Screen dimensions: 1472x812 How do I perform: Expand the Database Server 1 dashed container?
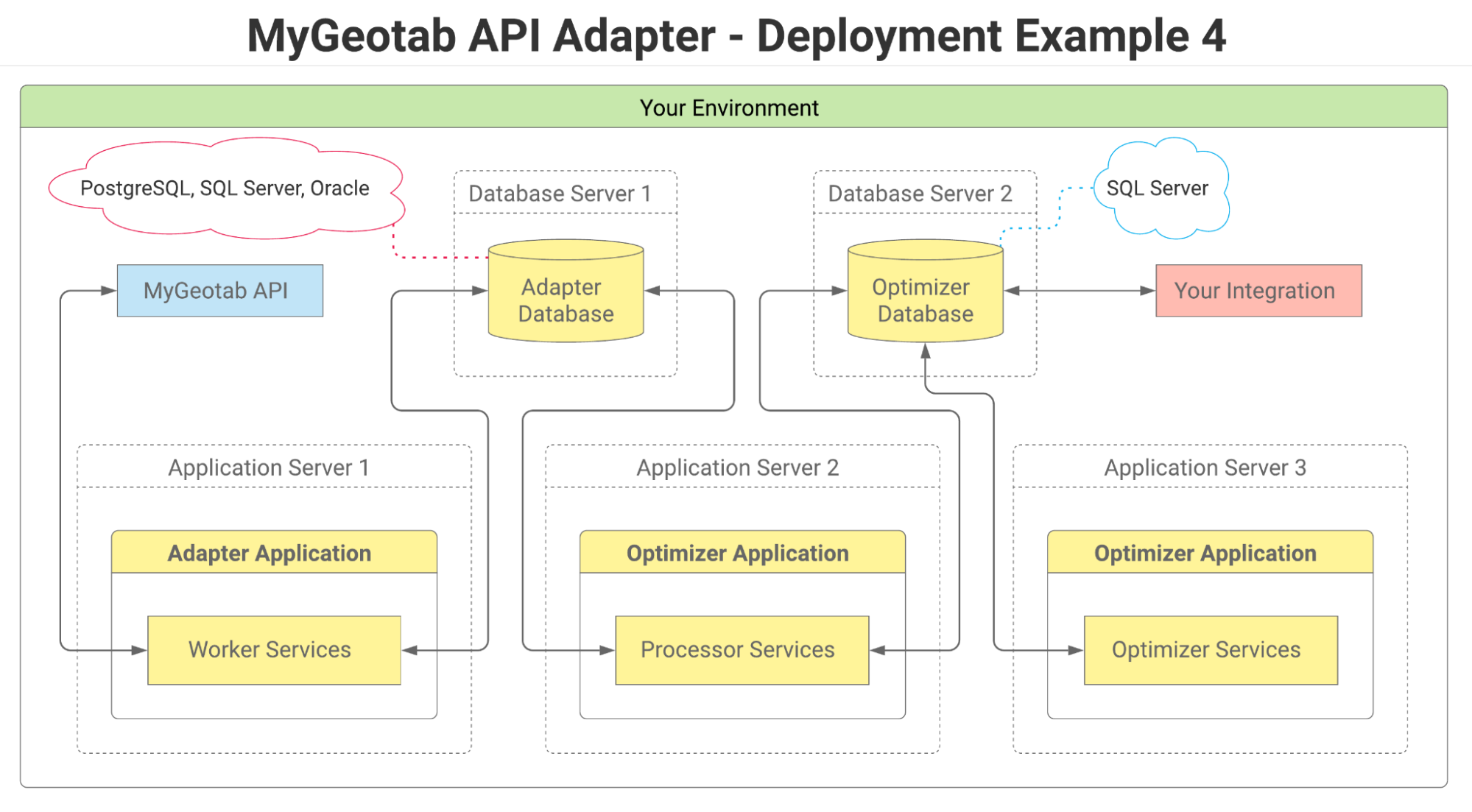[560, 194]
